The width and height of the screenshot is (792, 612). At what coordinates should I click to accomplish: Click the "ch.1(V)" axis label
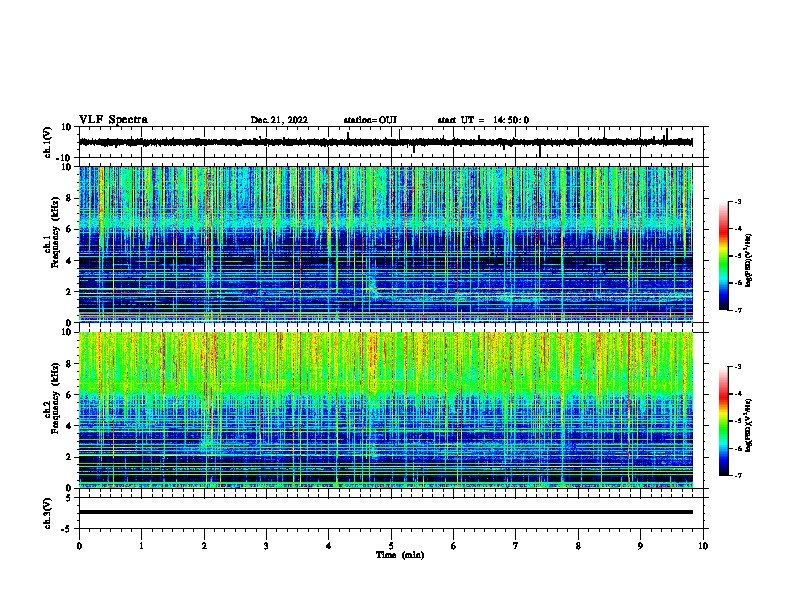(x=48, y=142)
